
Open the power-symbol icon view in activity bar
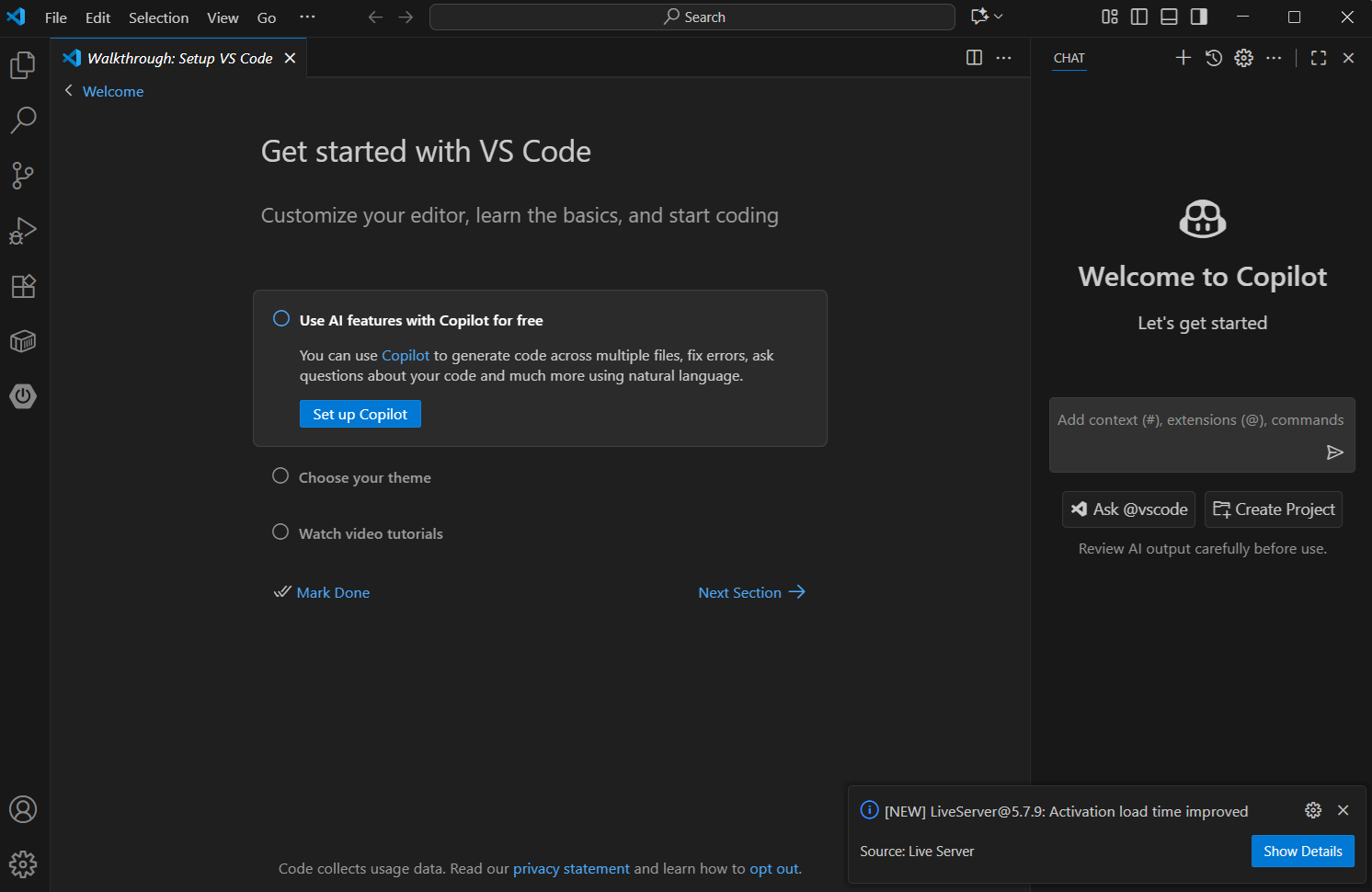23,396
